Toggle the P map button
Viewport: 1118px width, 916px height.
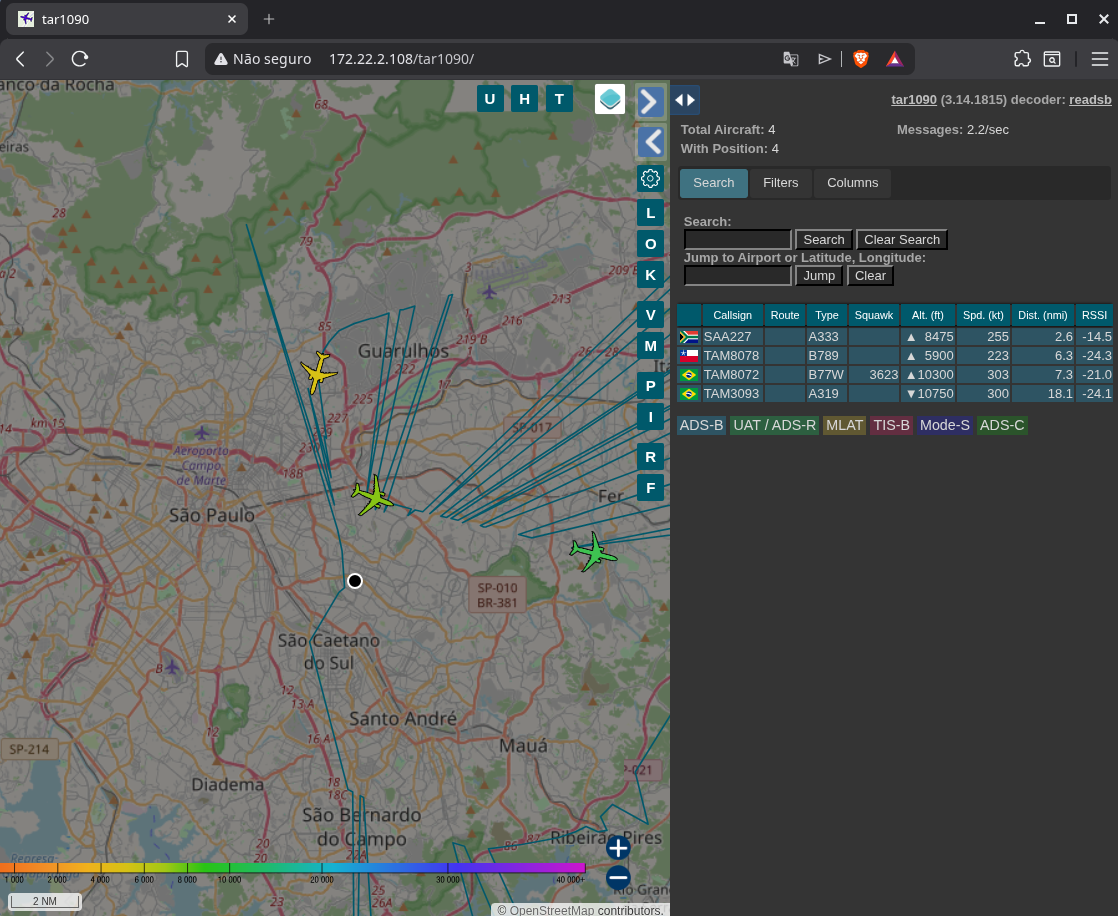[650, 386]
